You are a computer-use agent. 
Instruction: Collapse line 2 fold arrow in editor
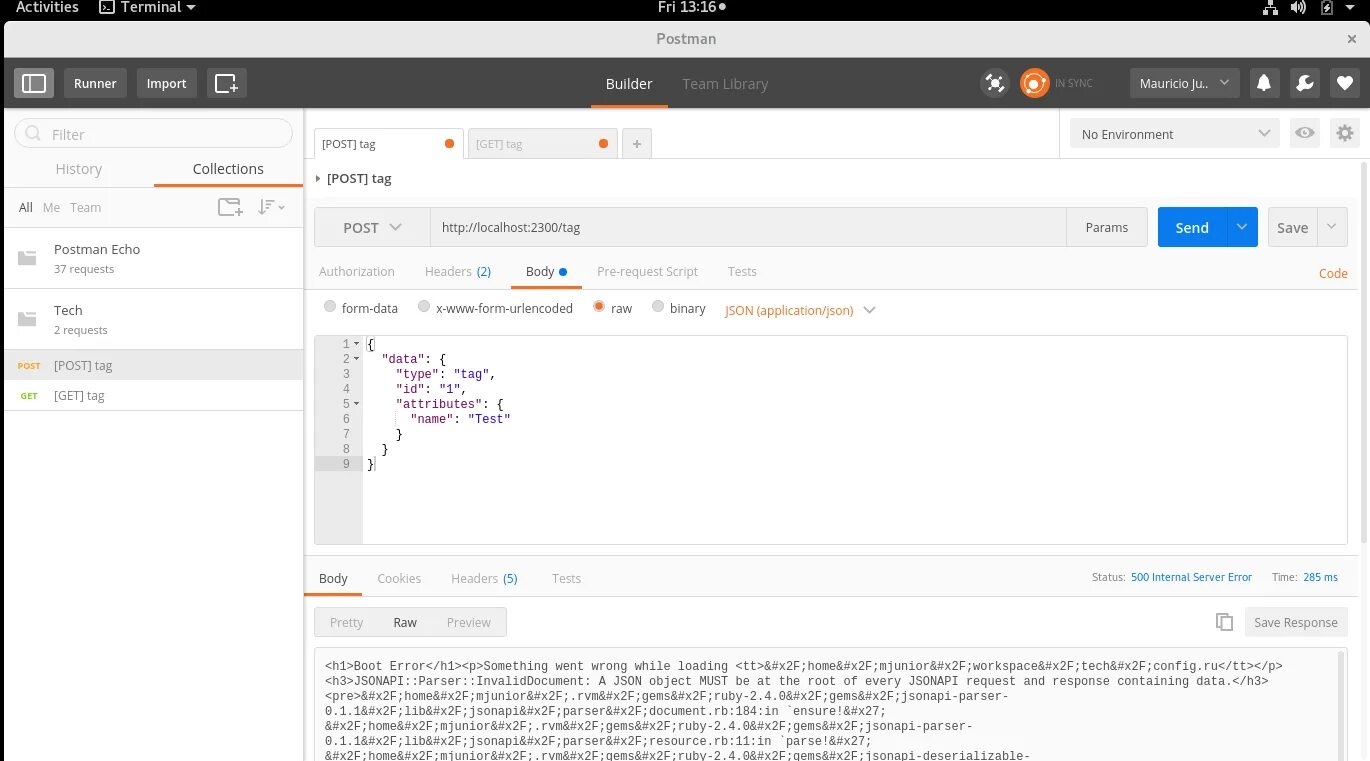tap(356, 359)
